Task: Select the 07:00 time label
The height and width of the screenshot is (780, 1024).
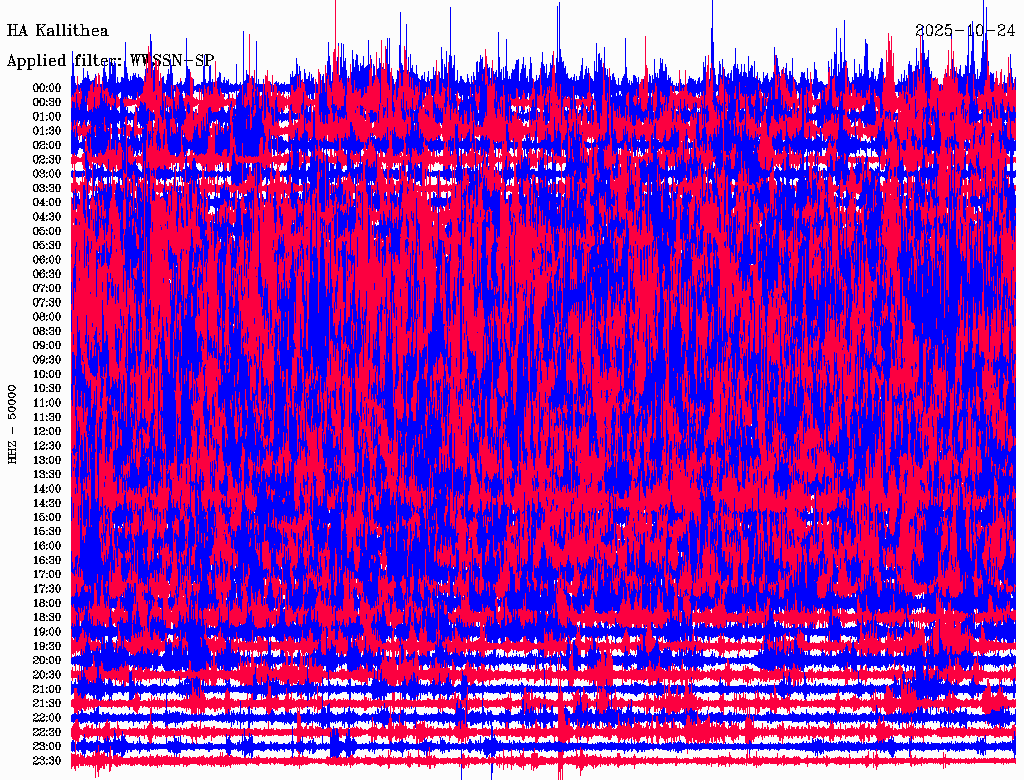Action: (47, 288)
